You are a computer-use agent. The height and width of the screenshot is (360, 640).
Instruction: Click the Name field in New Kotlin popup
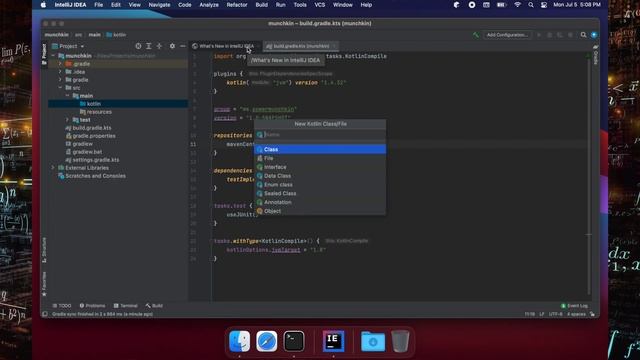(320, 134)
